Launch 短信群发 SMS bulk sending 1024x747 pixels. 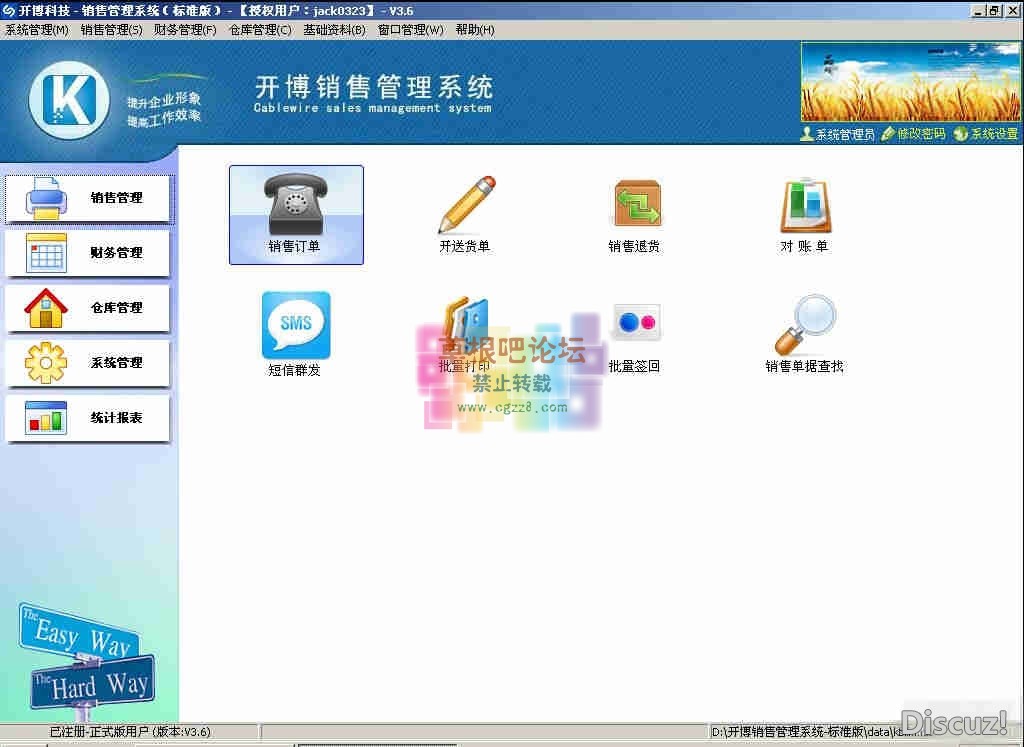(295, 324)
